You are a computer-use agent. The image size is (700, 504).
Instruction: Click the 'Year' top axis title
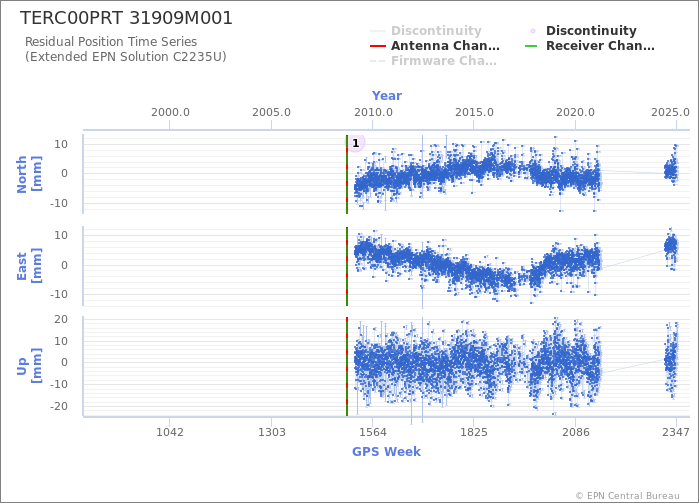point(387,96)
